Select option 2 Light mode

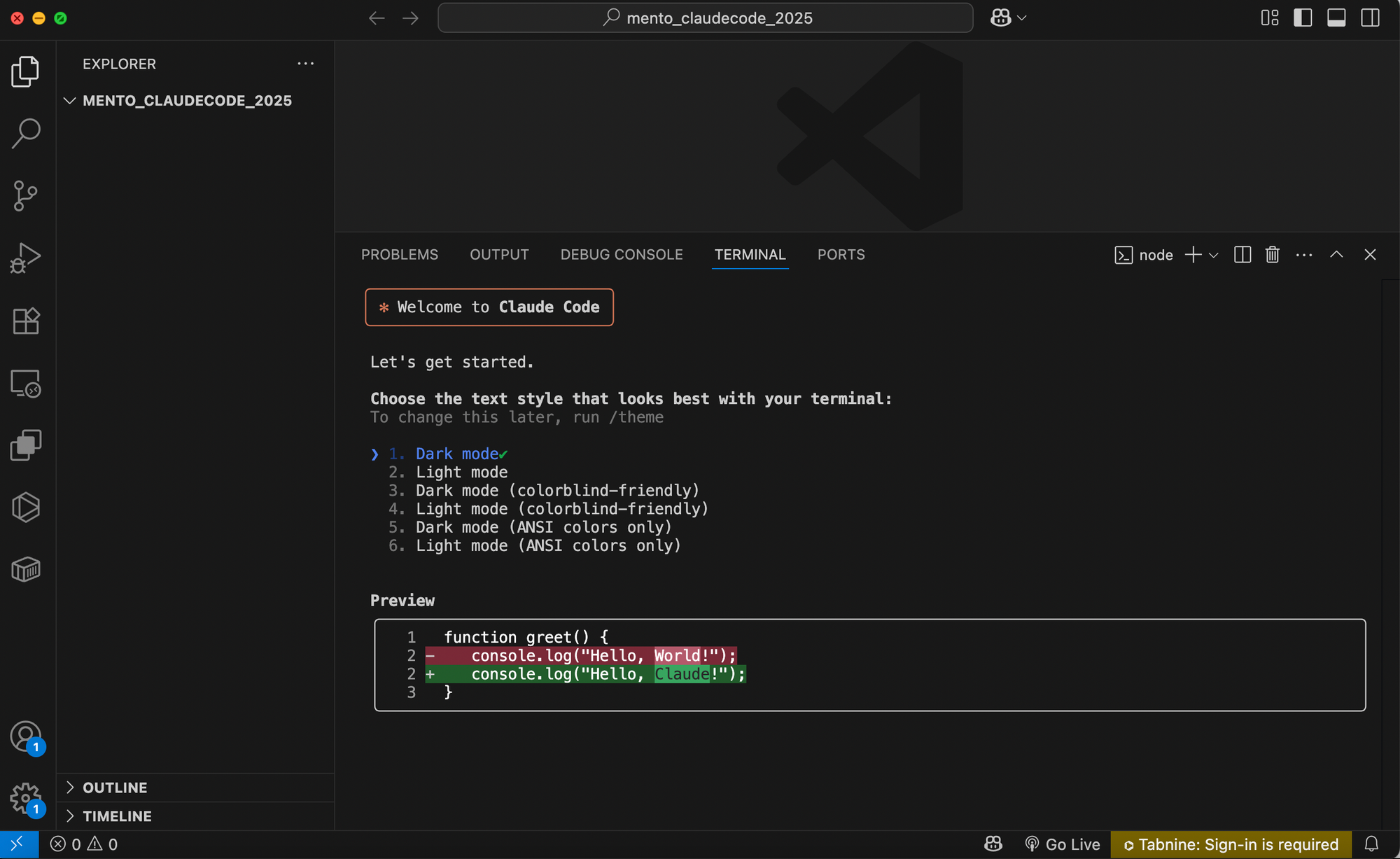pyautogui.click(x=448, y=473)
